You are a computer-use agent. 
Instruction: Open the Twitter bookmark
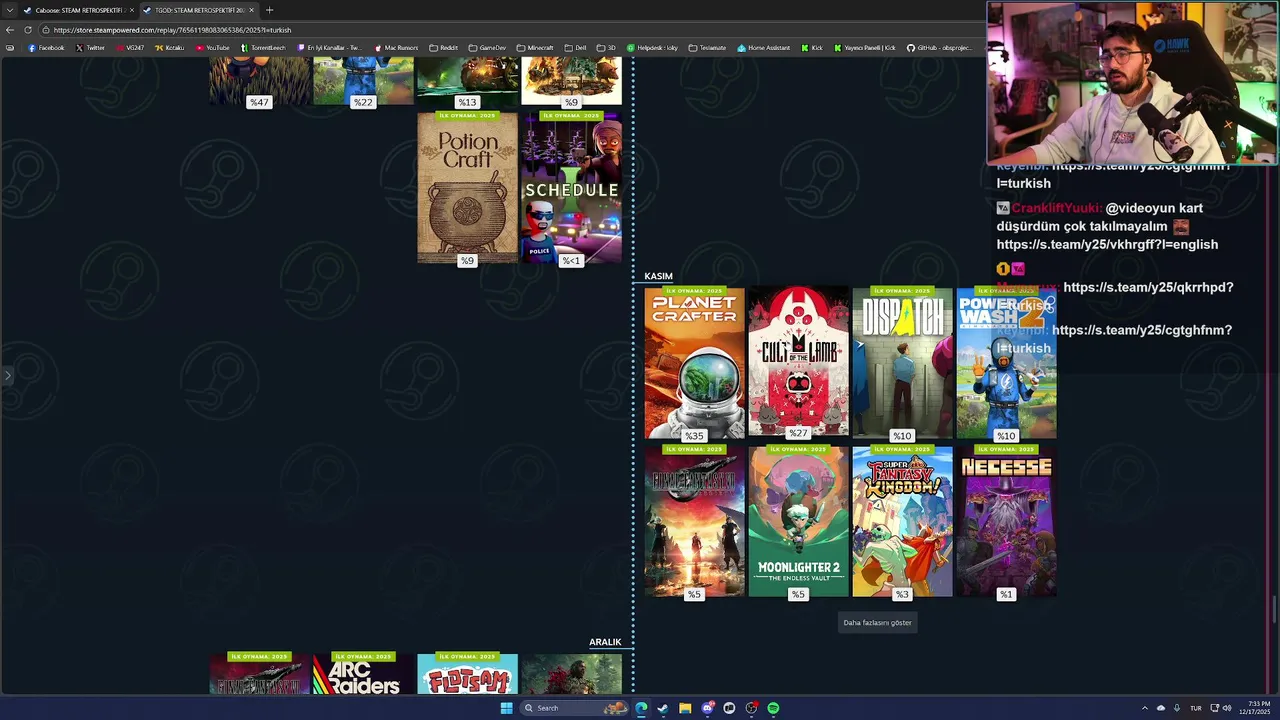(90, 48)
